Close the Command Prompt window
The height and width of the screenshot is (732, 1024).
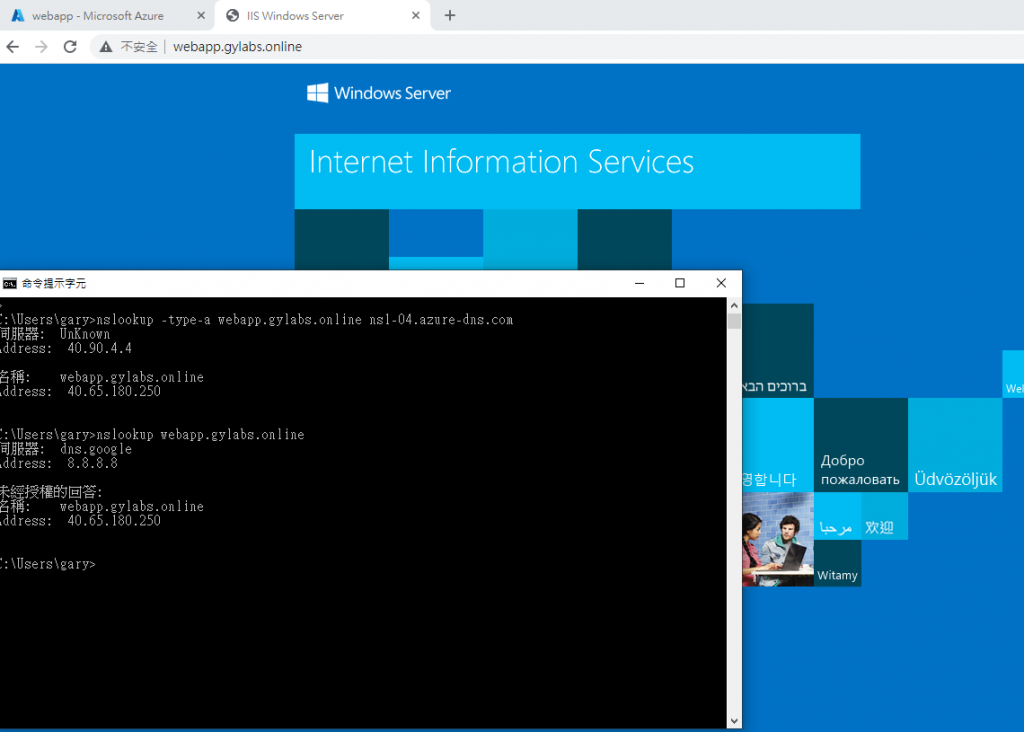[721, 283]
